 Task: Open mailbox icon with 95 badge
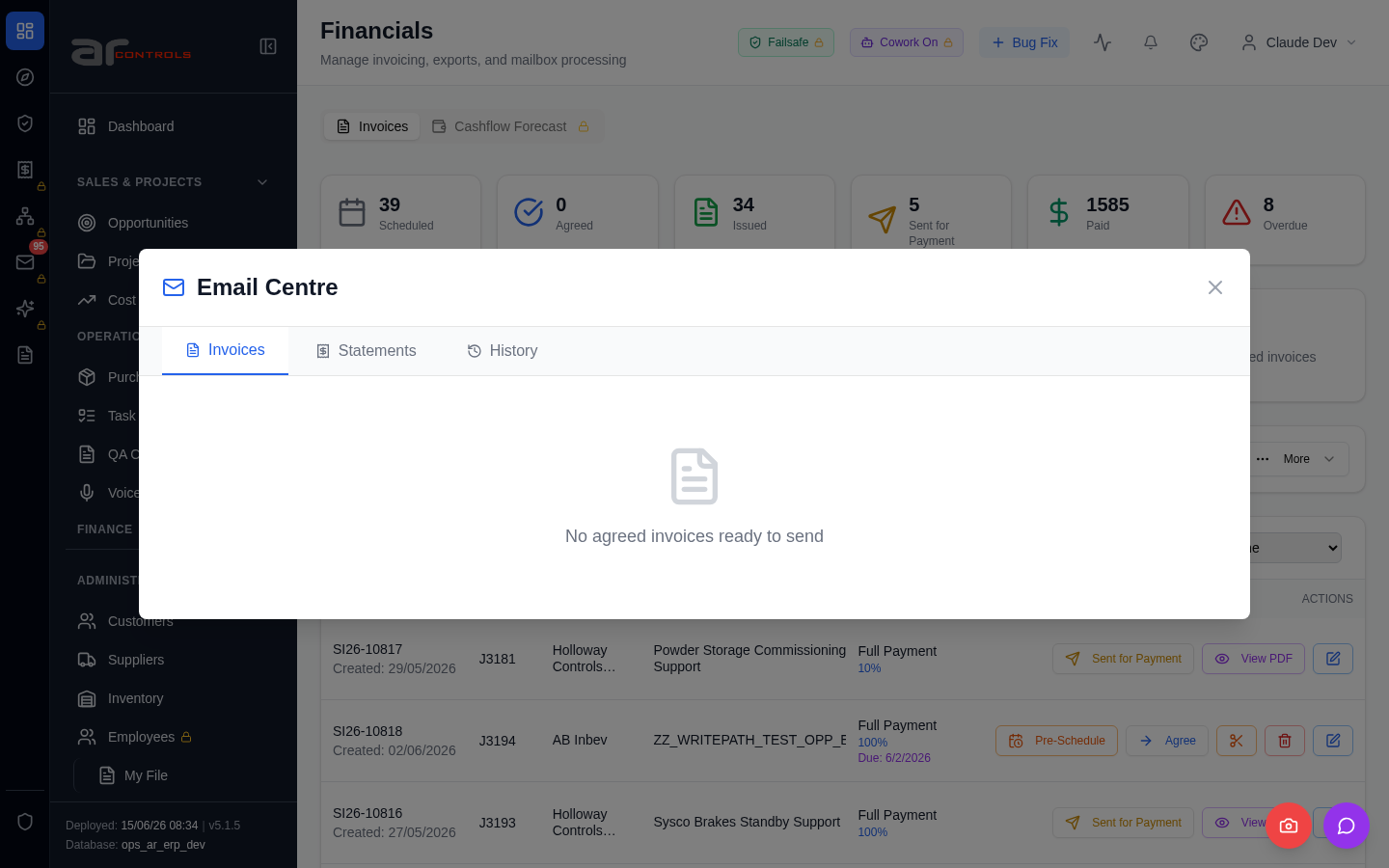tap(25, 262)
